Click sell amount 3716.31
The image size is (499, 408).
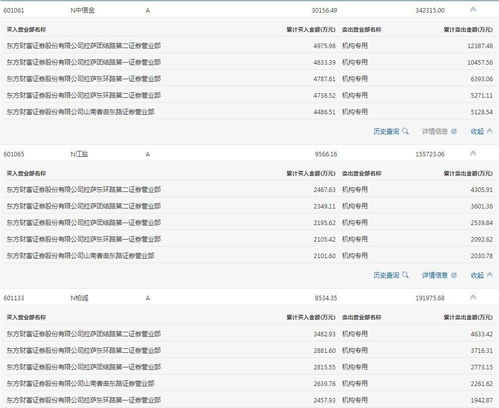[x=482, y=350]
